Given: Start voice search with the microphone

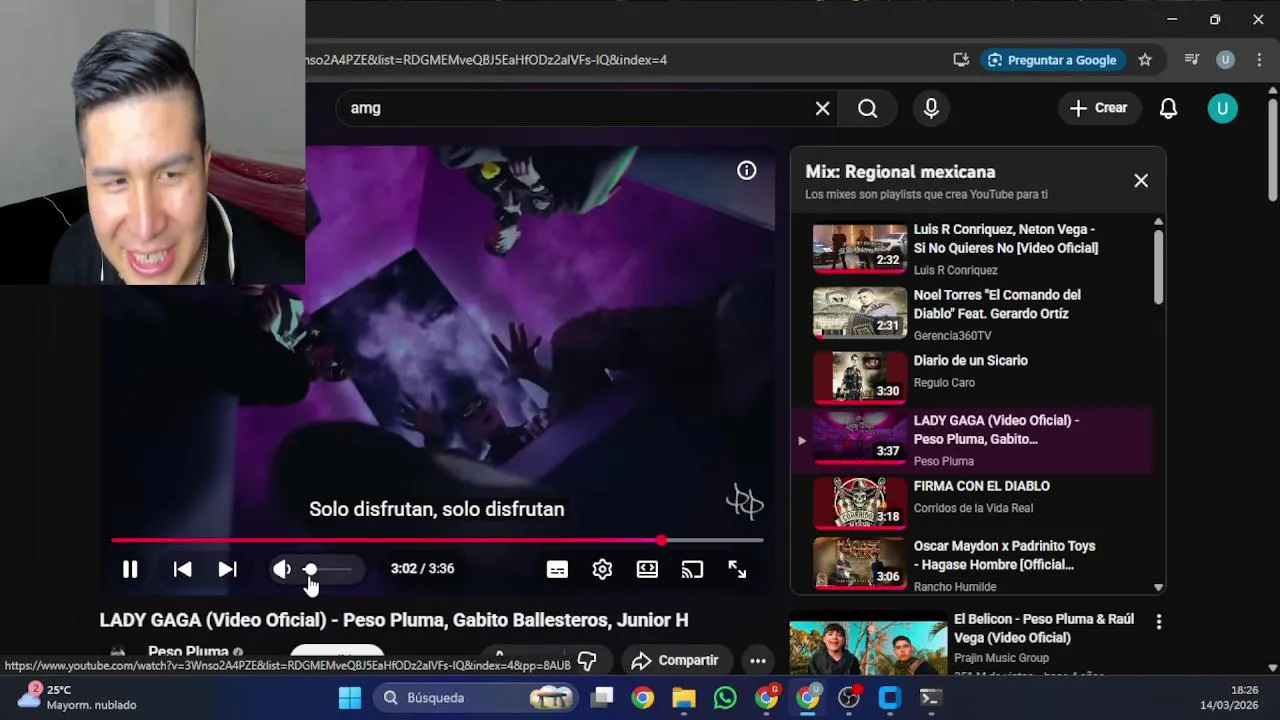Looking at the screenshot, I should pyautogui.click(x=931, y=108).
